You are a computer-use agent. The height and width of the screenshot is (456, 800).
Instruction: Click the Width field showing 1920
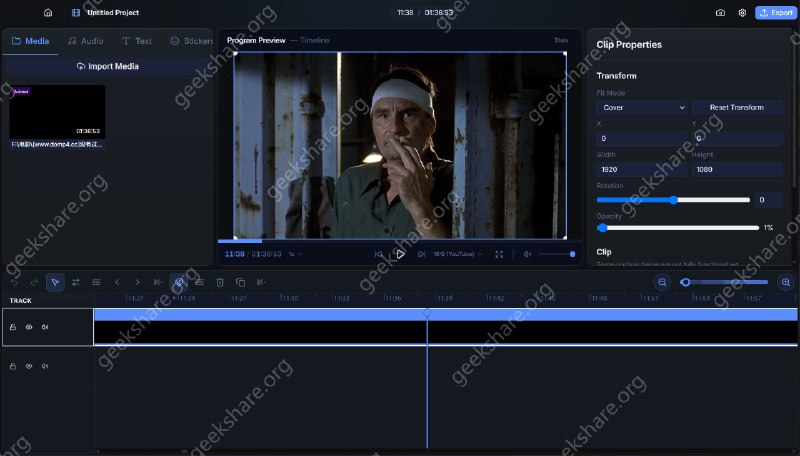tap(642, 169)
